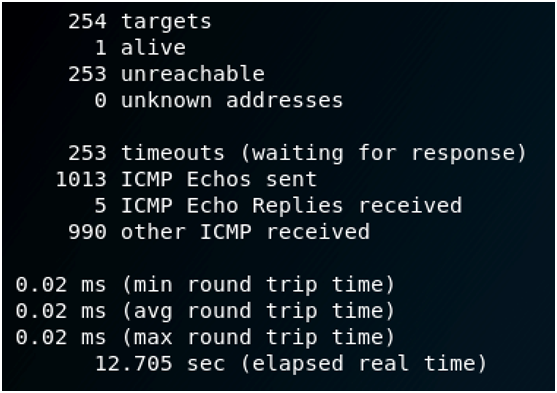
Task: Click the max round trip time line
Action: point(205,337)
